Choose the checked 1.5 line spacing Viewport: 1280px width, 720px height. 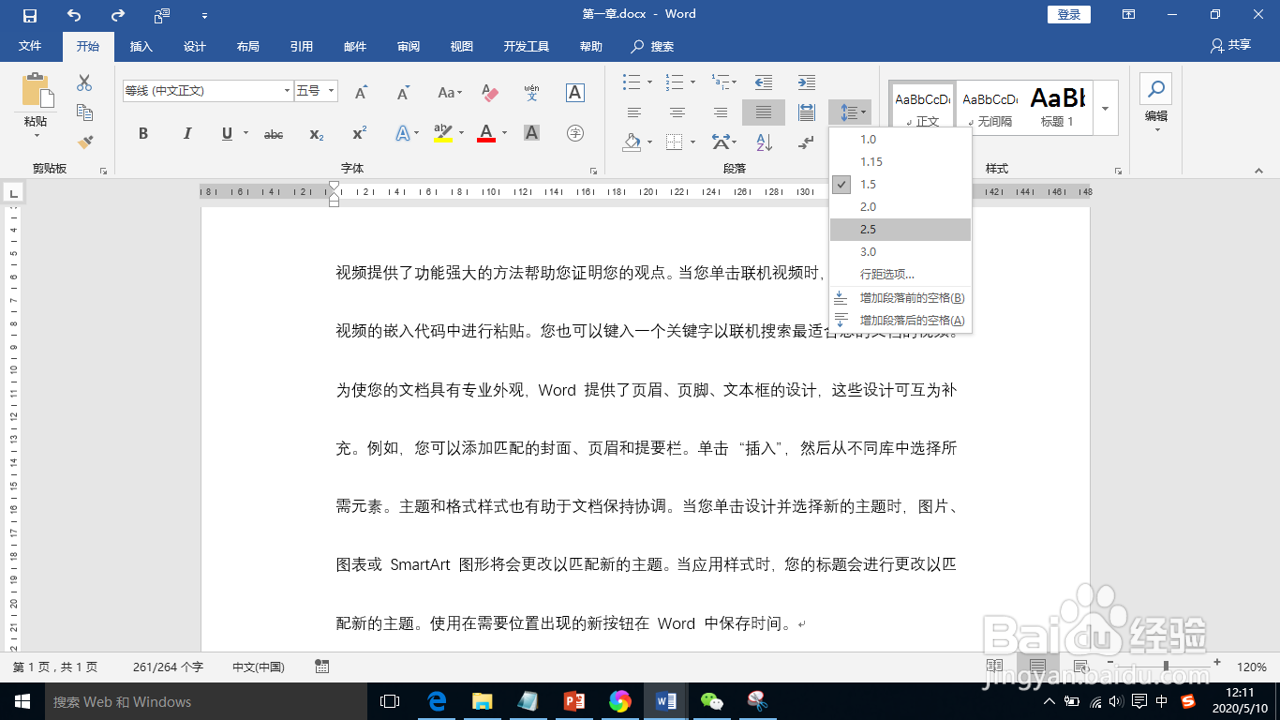(x=900, y=184)
